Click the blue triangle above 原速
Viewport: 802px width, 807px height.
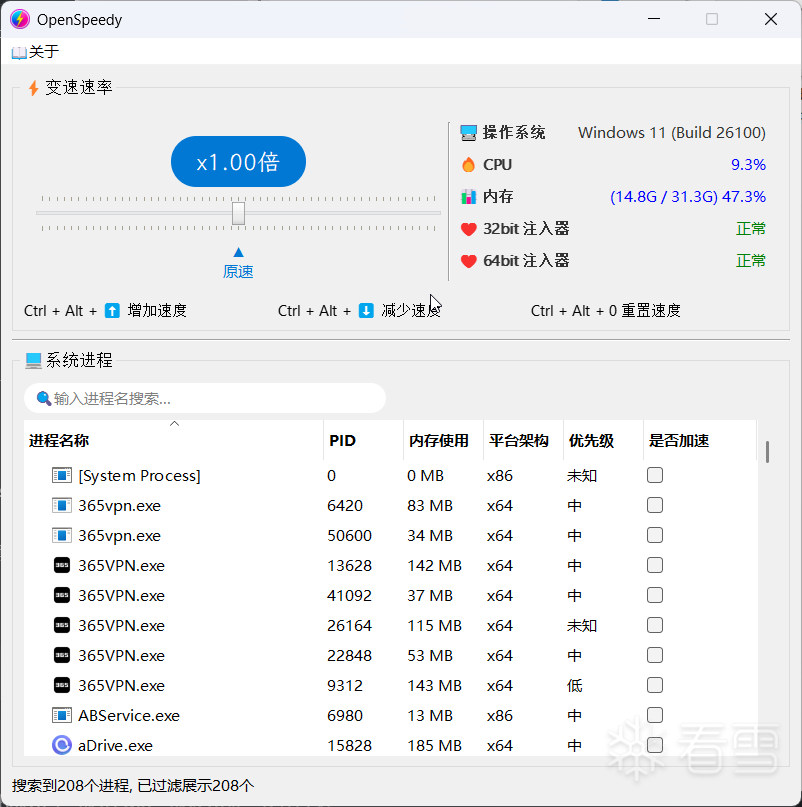[238, 252]
